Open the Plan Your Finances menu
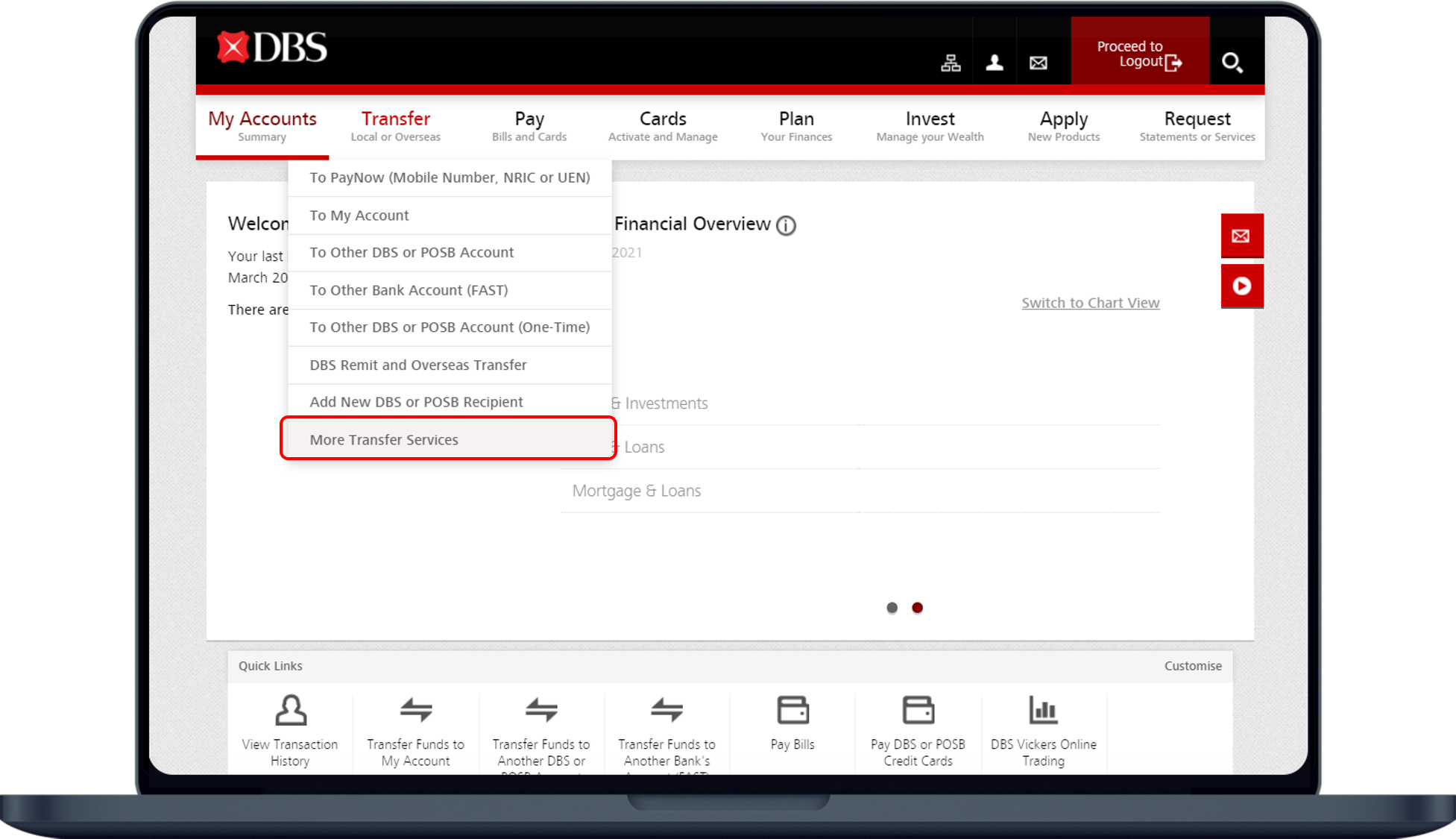The height and width of the screenshot is (839, 1456). pos(796,126)
